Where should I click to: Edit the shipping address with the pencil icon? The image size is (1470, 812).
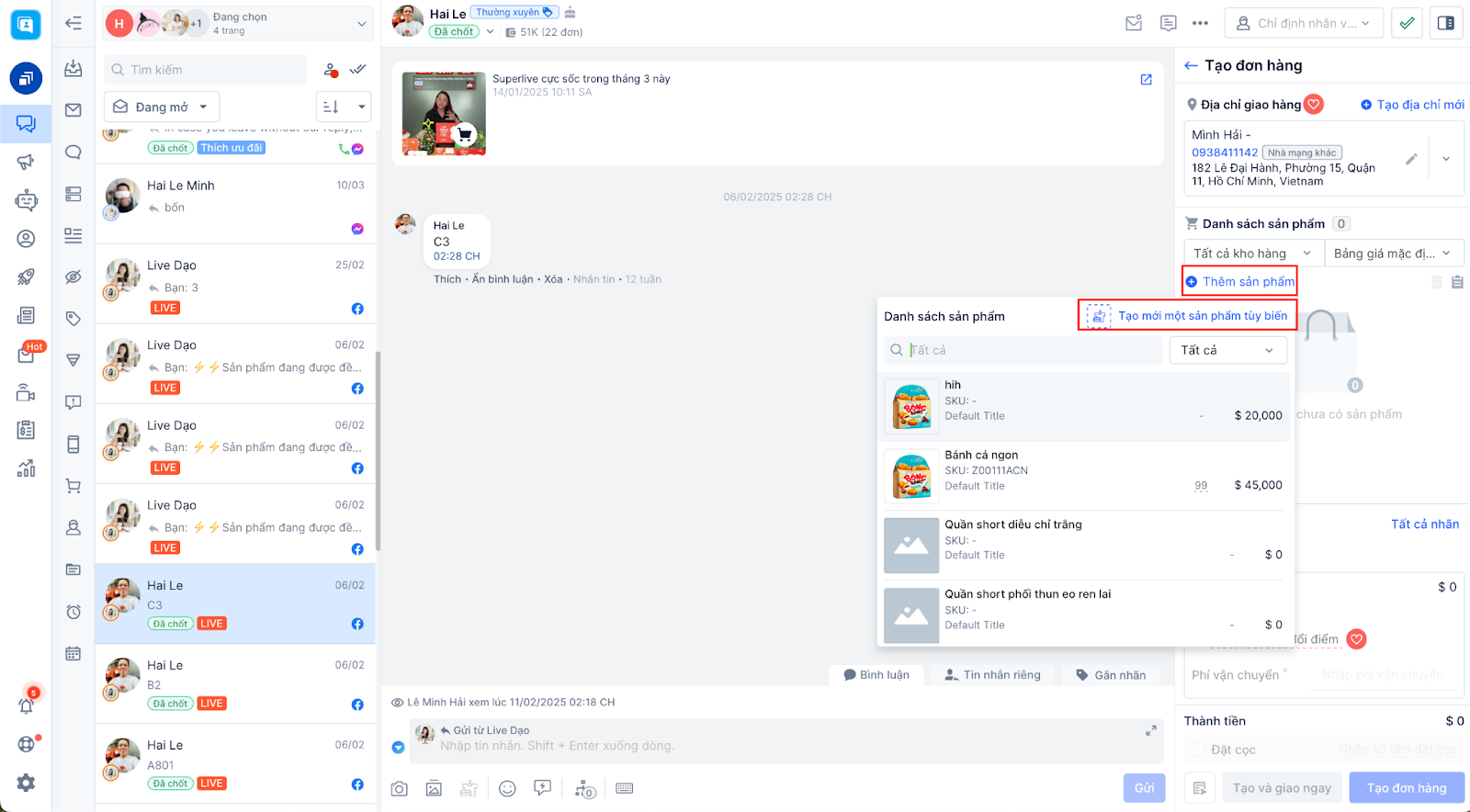point(1411,159)
